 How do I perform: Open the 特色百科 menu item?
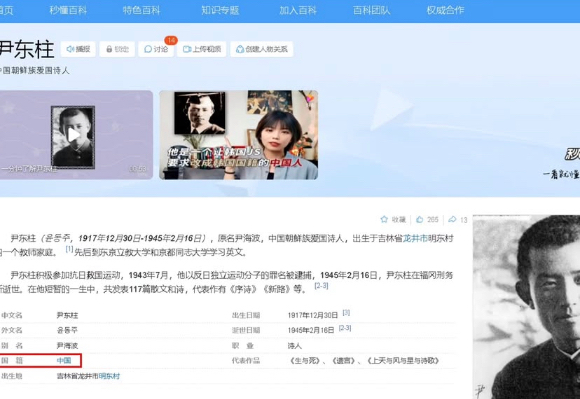pyautogui.click(x=141, y=10)
